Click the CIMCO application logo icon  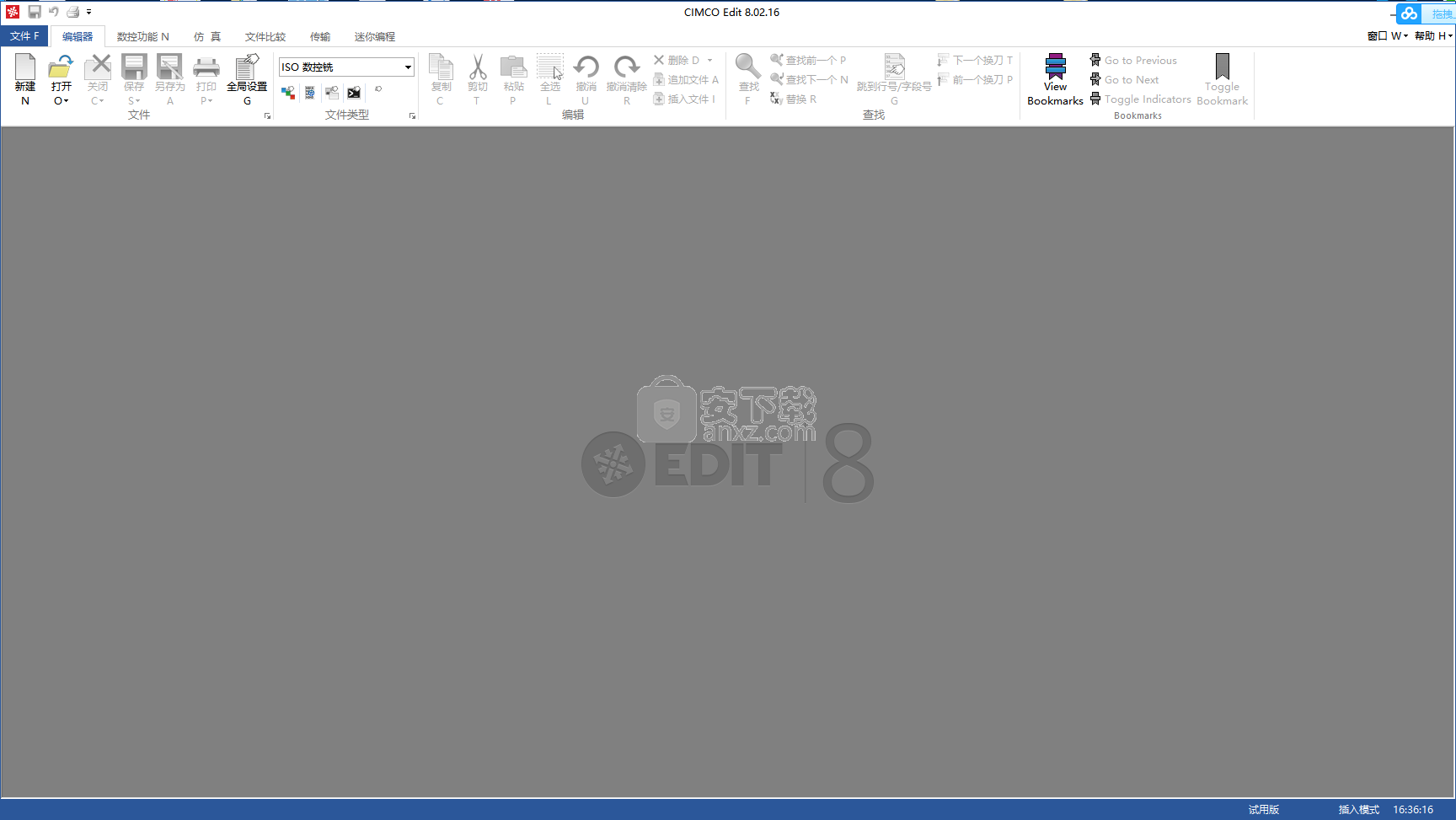tap(13, 12)
